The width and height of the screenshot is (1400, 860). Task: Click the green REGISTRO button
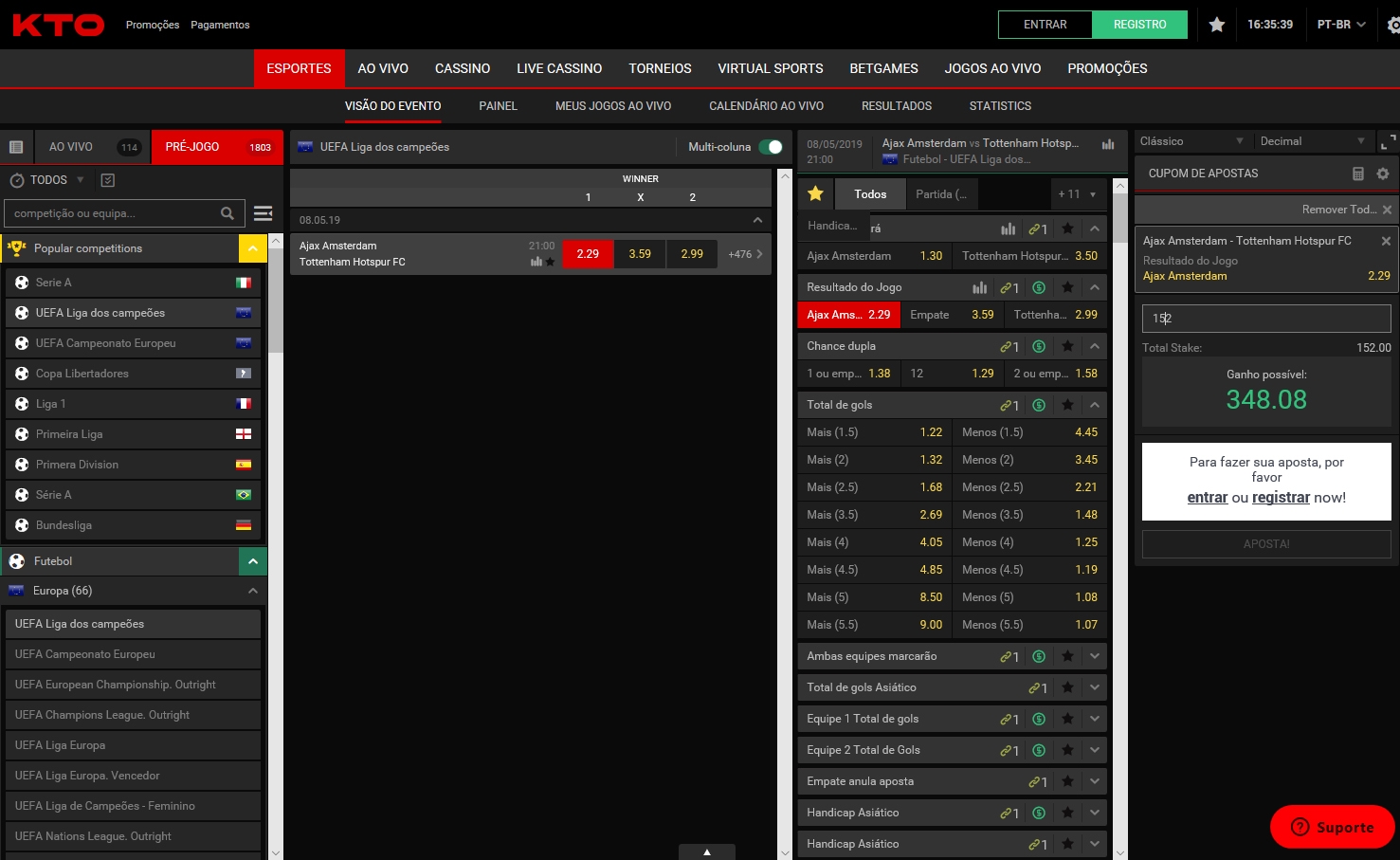coord(1140,25)
